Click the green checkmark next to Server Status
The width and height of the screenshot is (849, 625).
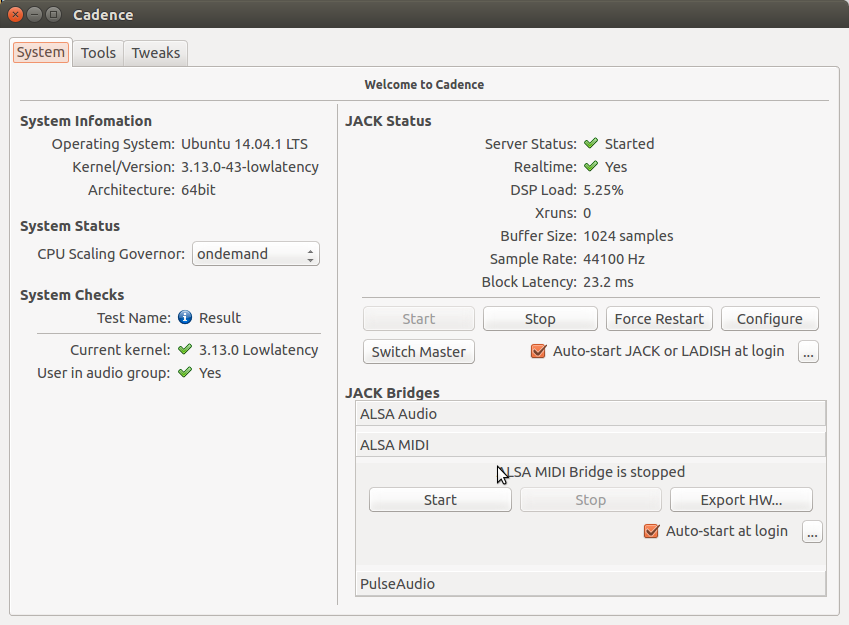click(x=591, y=144)
